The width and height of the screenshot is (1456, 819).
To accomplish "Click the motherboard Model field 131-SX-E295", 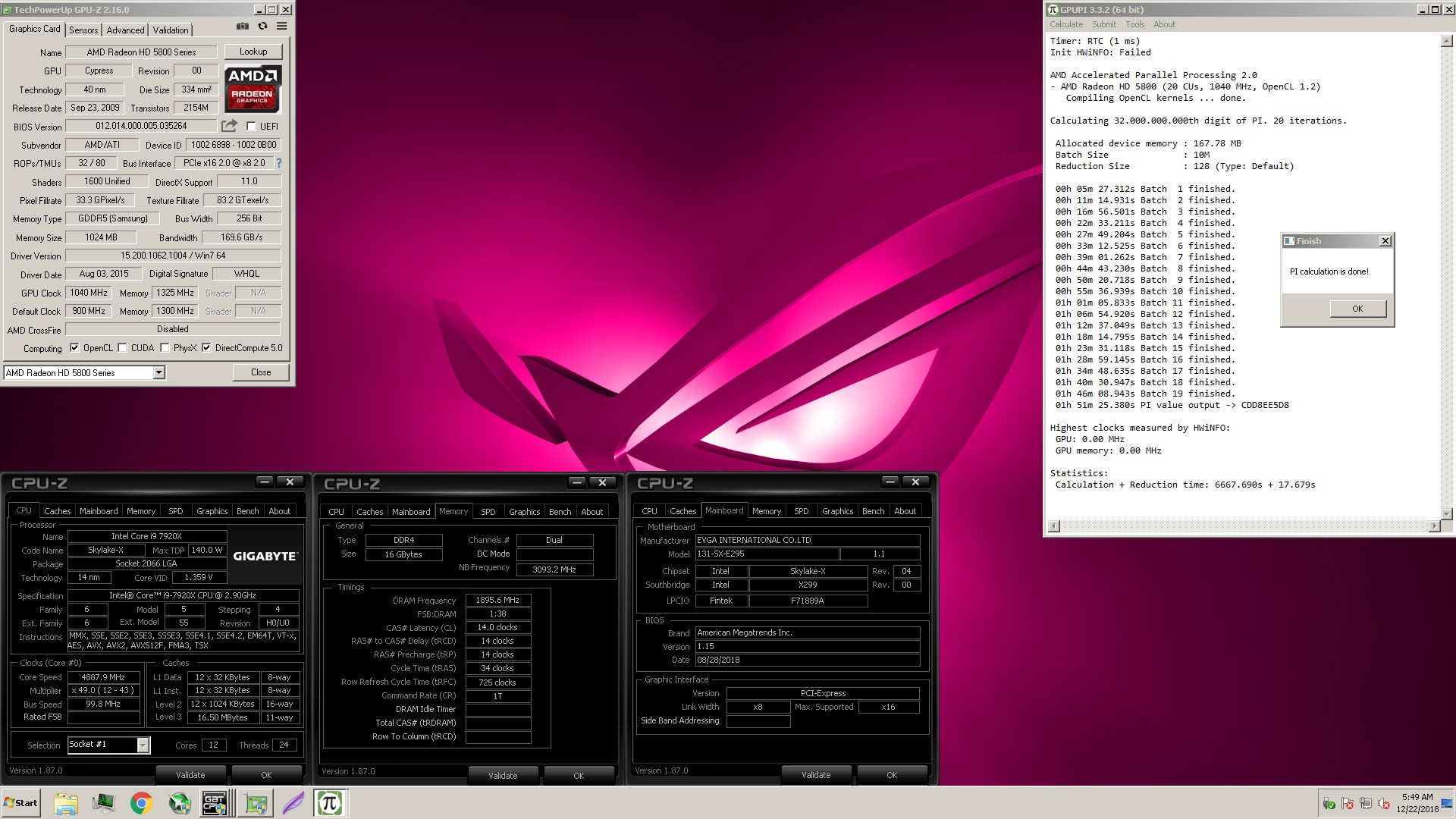I will (x=767, y=554).
